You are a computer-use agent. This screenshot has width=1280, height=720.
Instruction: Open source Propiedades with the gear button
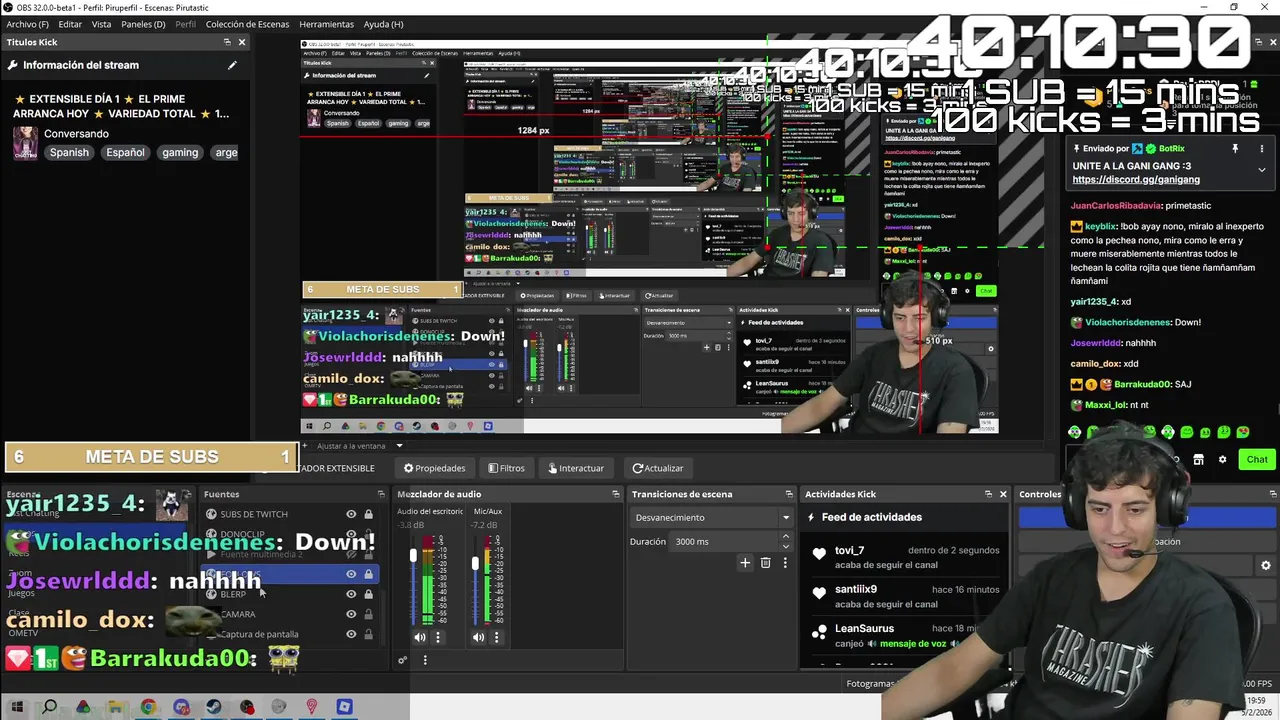click(x=435, y=468)
